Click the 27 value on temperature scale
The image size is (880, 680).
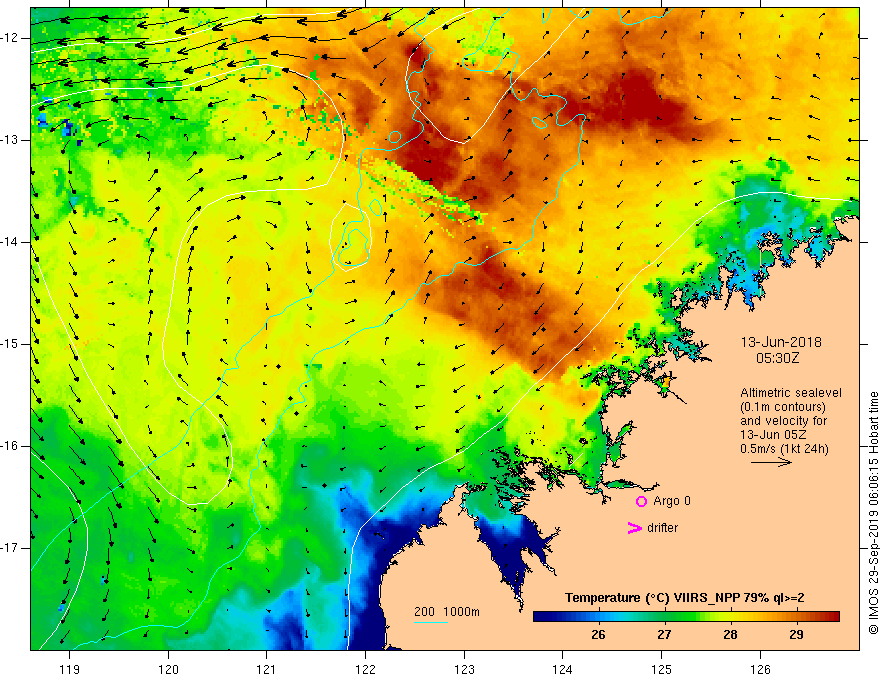(664, 635)
